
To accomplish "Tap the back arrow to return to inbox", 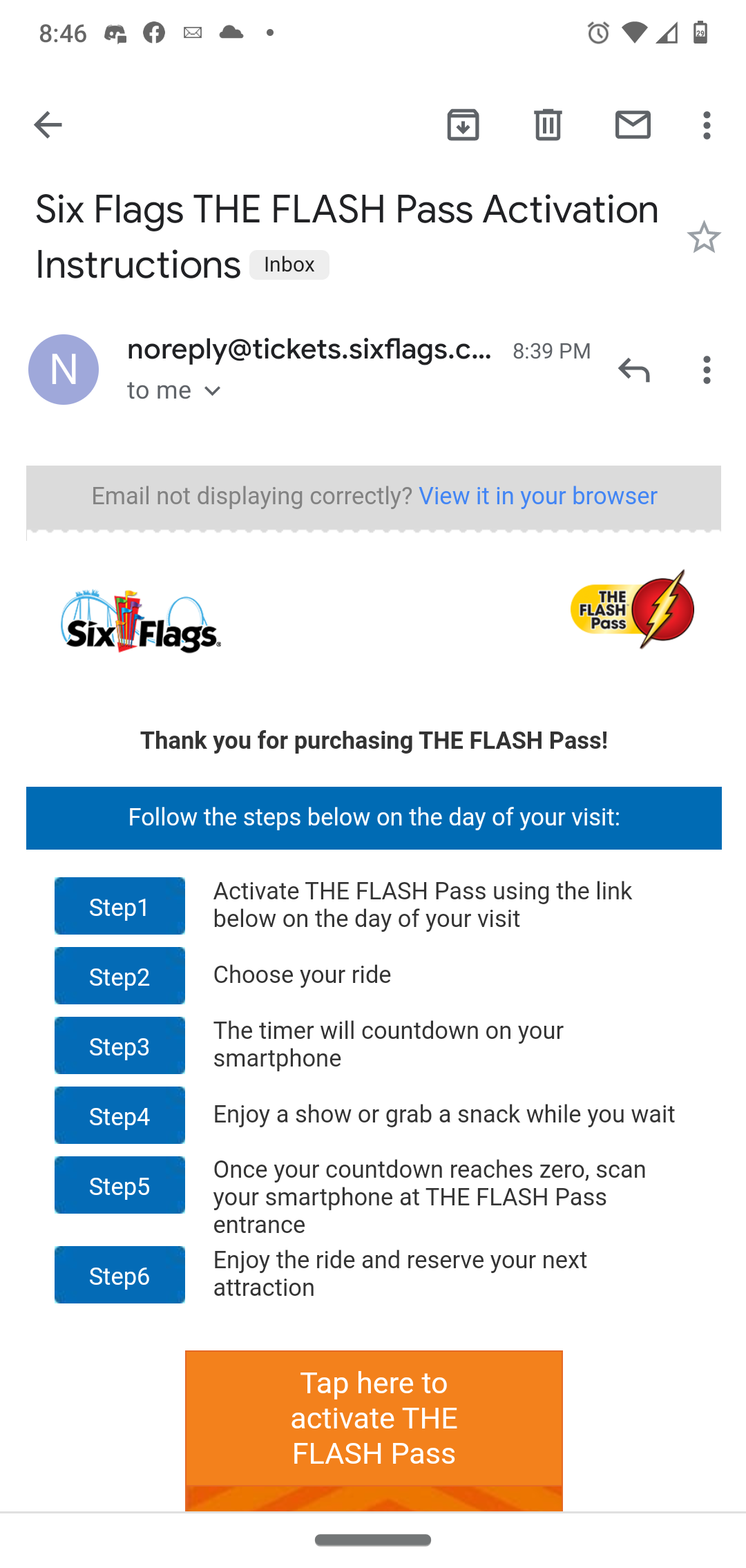I will pyautogui.click(x=48, y=125).
